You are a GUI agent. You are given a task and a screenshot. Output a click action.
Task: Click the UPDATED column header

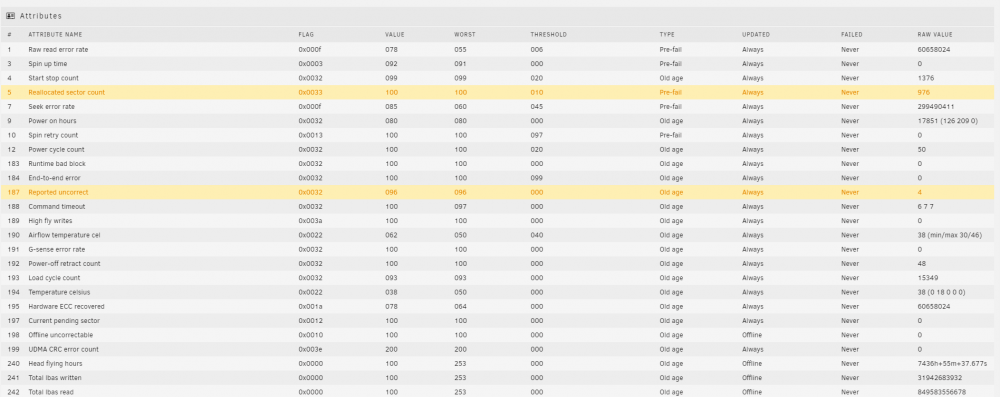[756, 34]
